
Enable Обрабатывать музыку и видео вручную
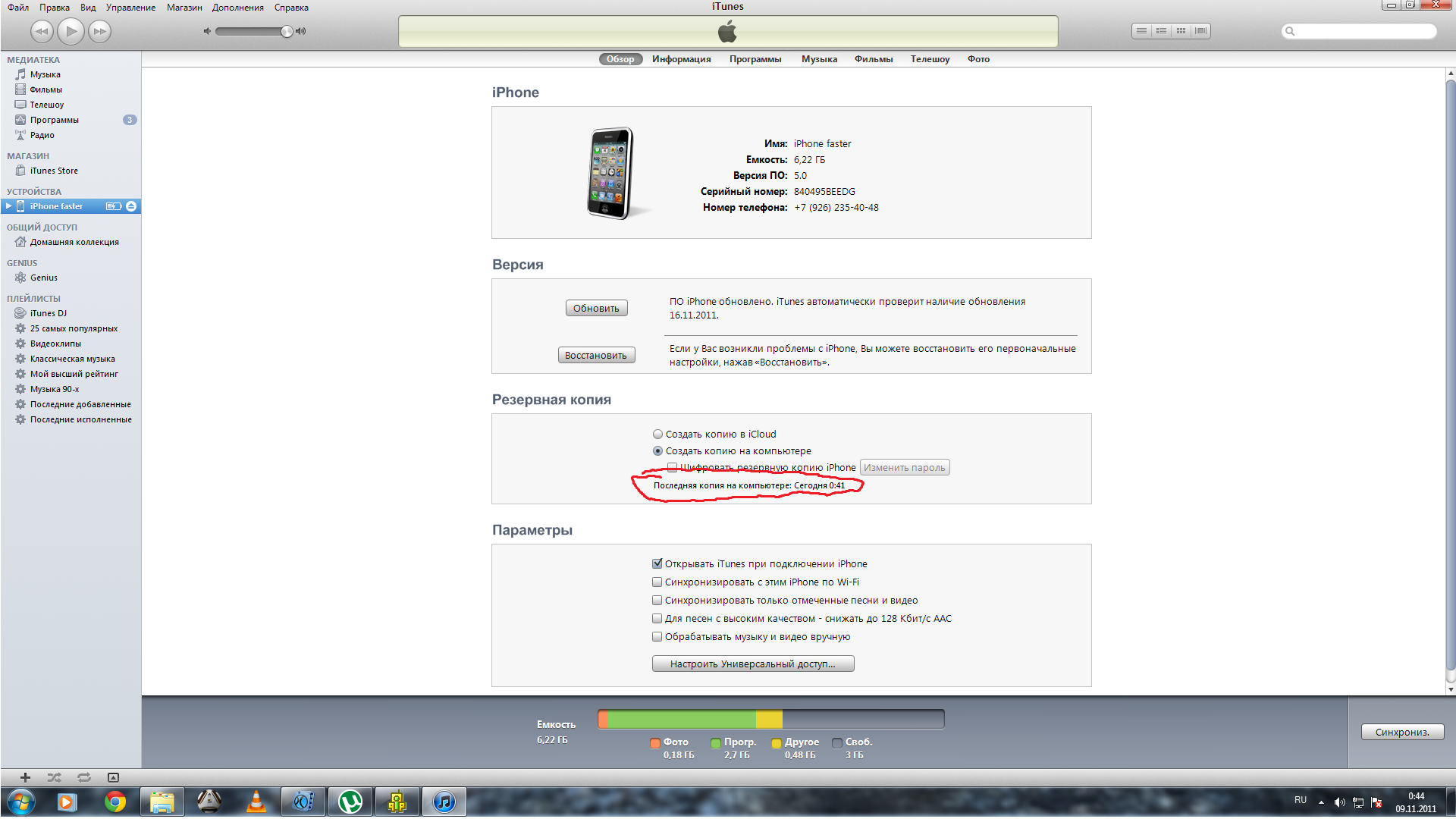(x=657, y=636)
